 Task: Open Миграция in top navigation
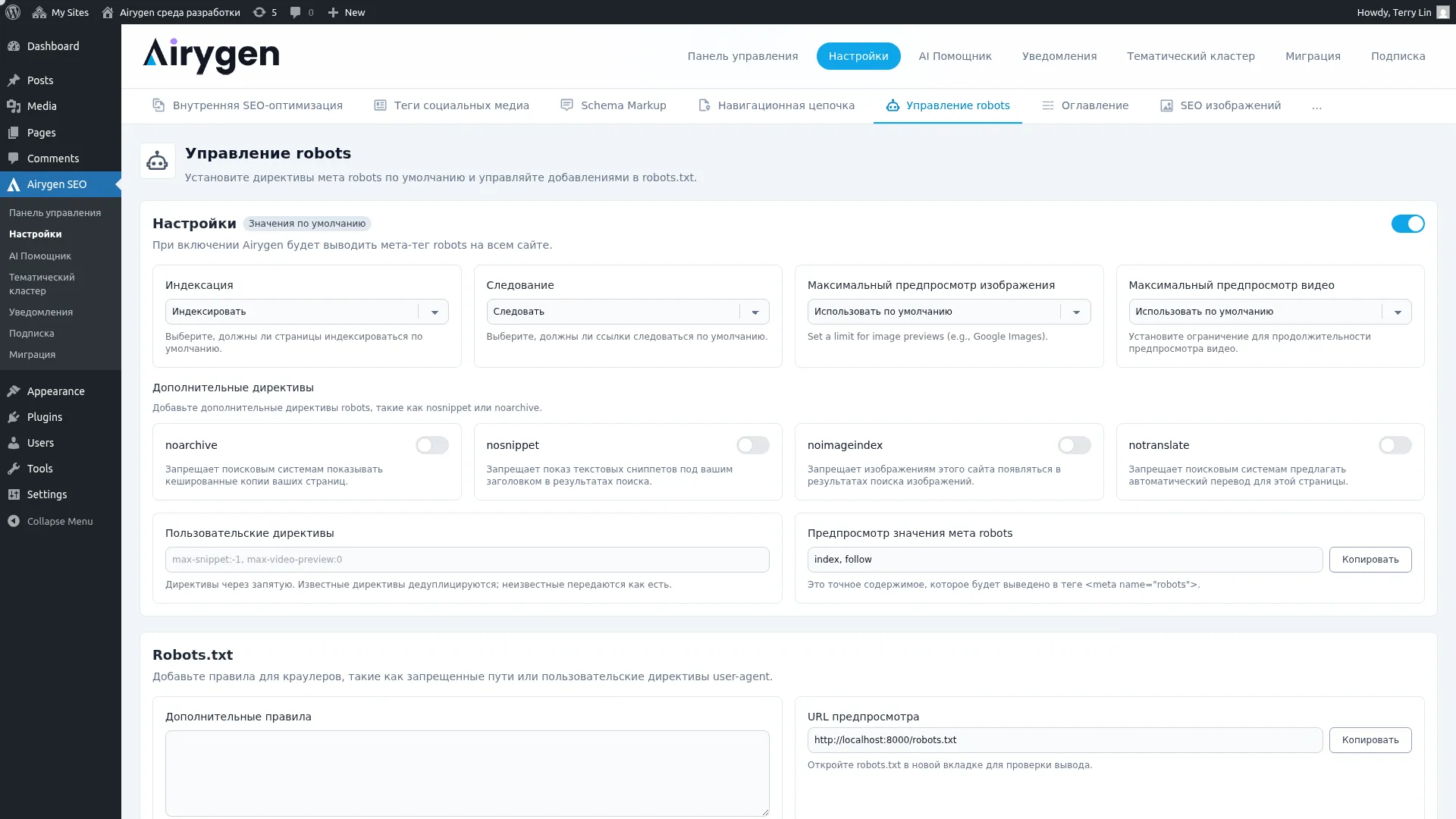click(x=1313, y=56)
